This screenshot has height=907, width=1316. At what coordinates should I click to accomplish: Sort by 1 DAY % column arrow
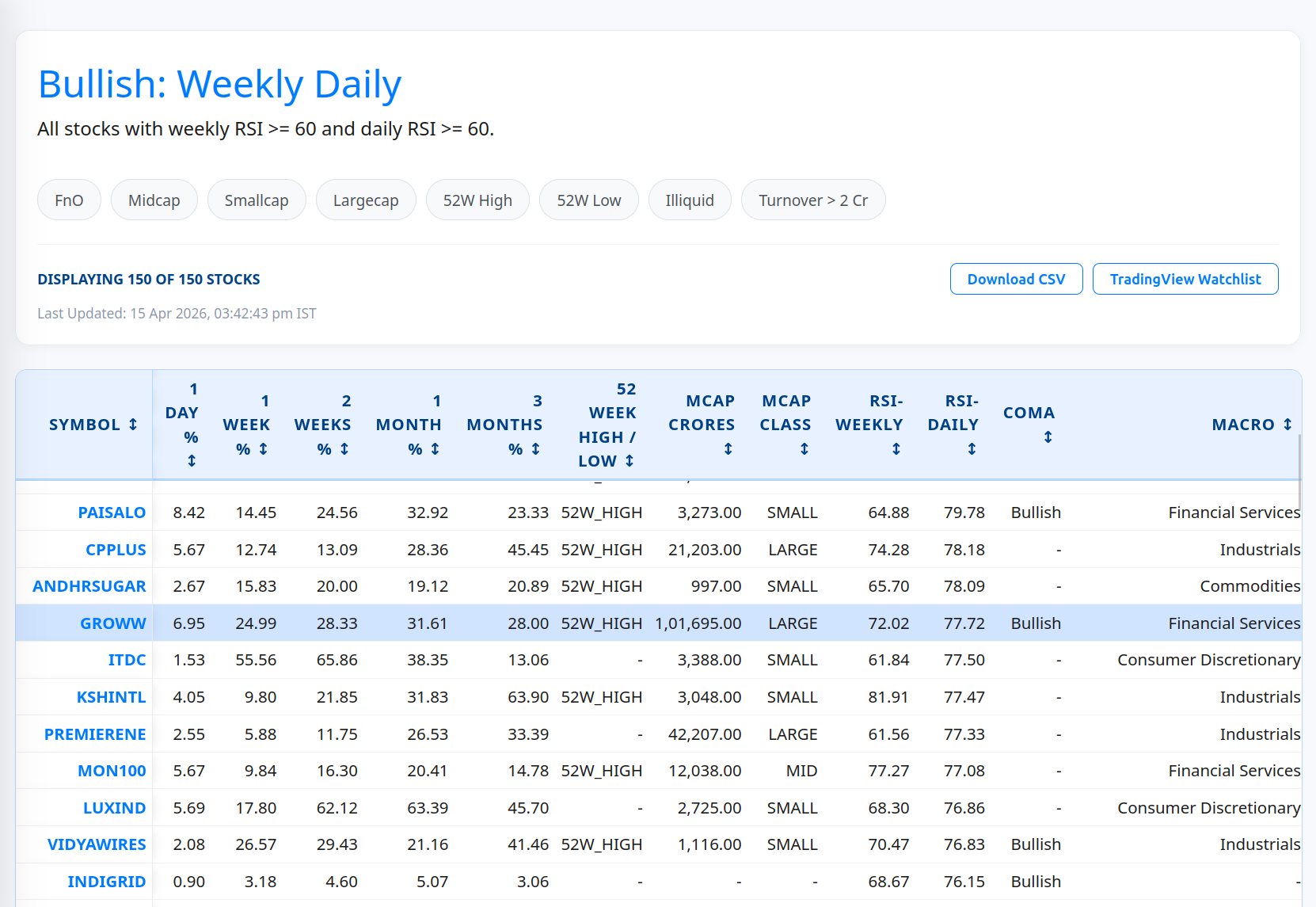192,460
